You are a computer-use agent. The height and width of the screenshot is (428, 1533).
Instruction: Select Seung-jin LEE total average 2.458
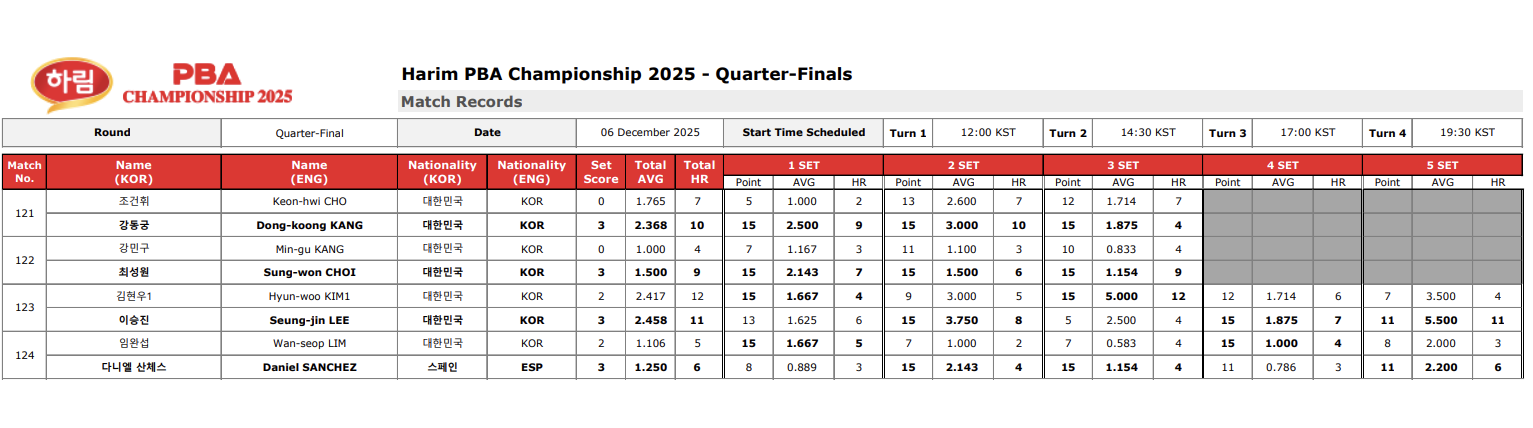[x=651, y=320]
